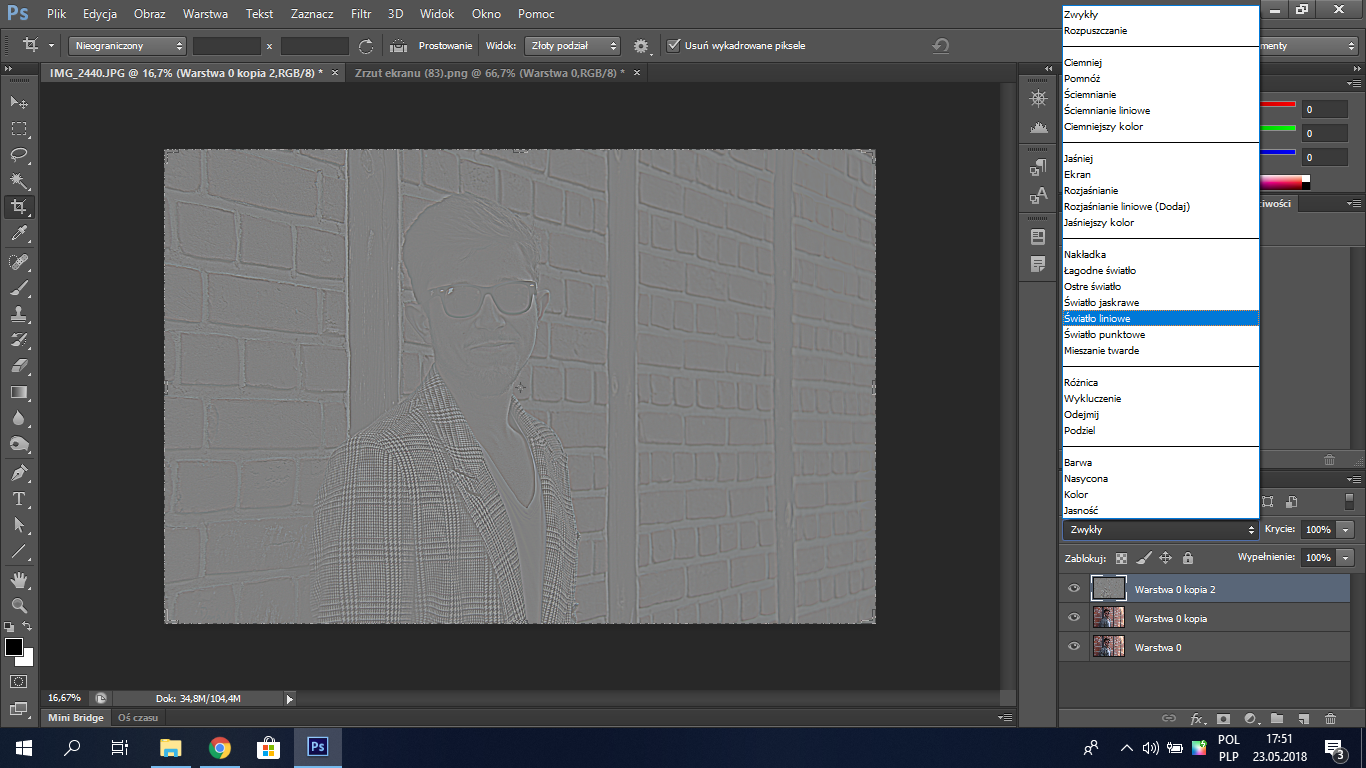Select the Eyedropper tool
Screen dimensions: 1366x768
pyautogui.click(x=19, y=234)
